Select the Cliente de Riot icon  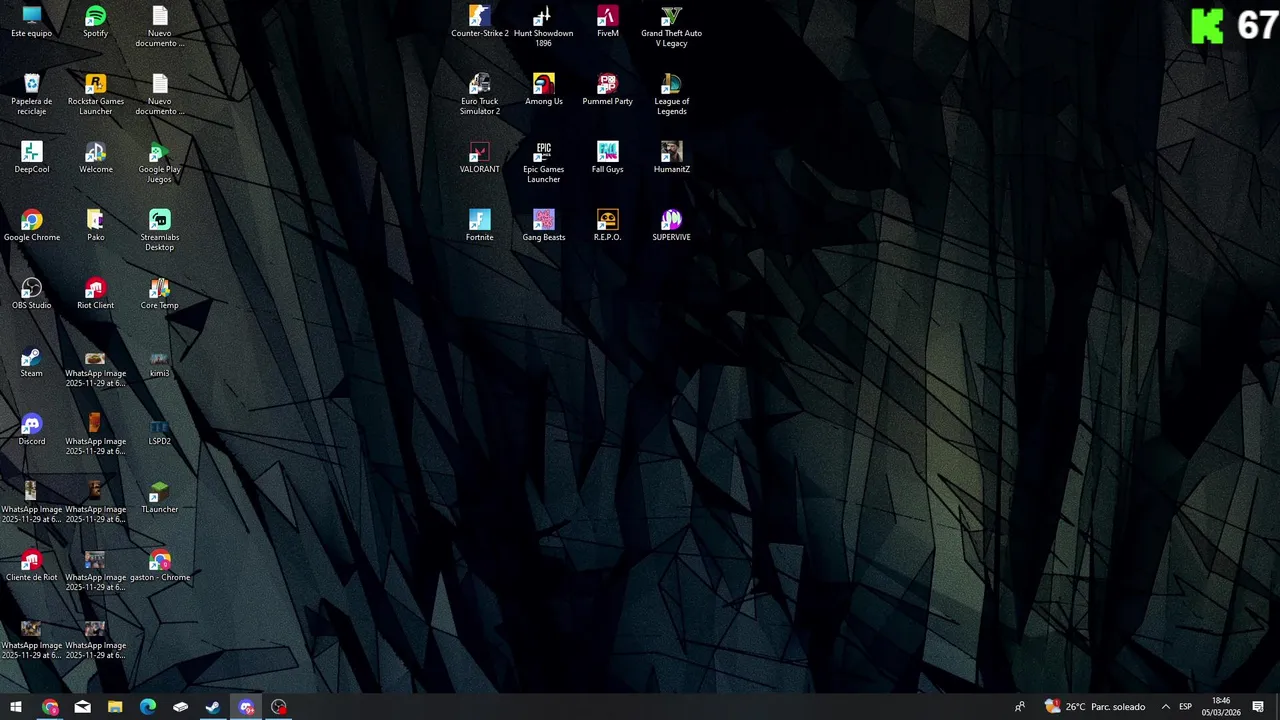tap(32, 566)
